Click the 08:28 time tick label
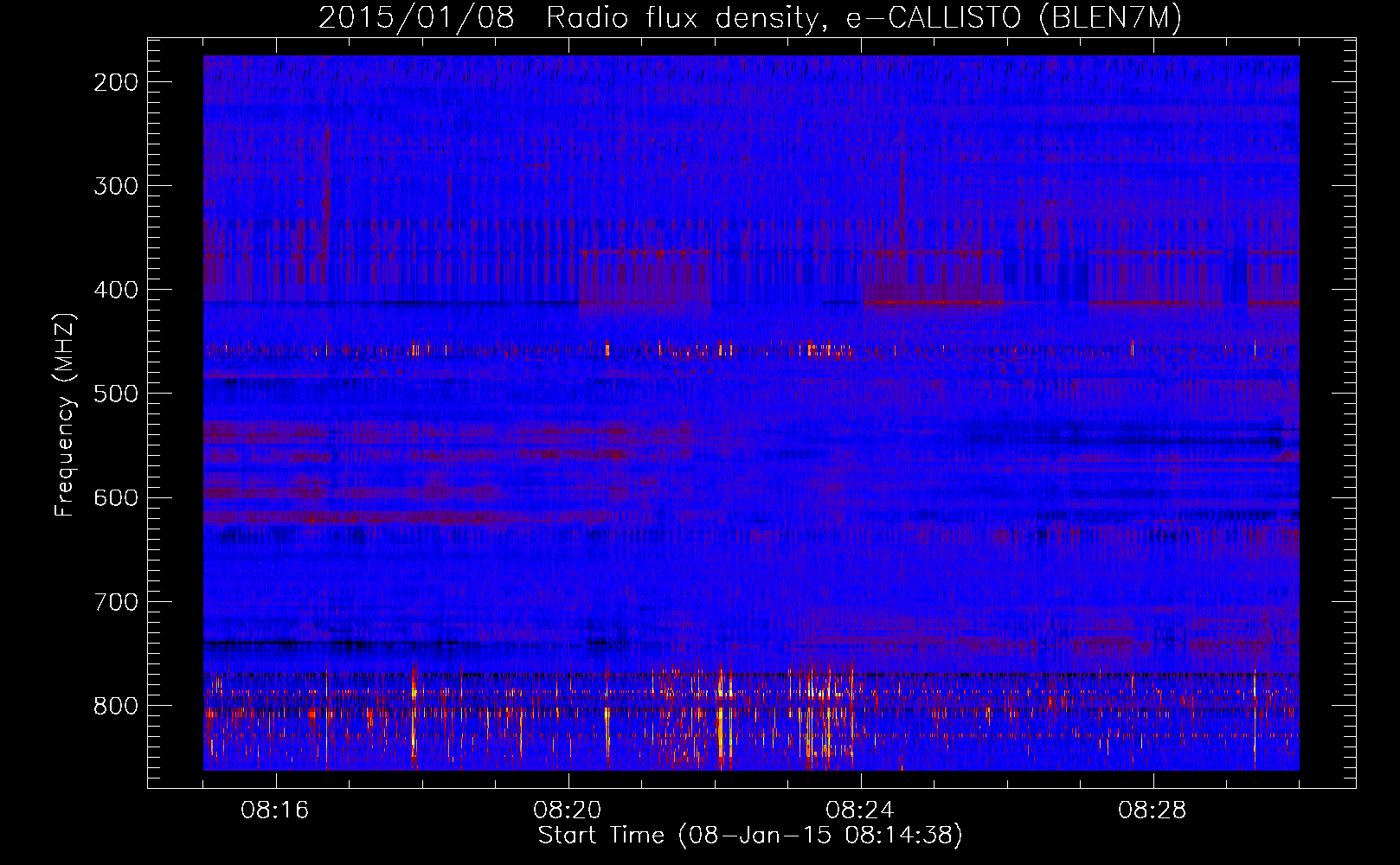Screen dimensions: 1400x865 coord(1153,811)
